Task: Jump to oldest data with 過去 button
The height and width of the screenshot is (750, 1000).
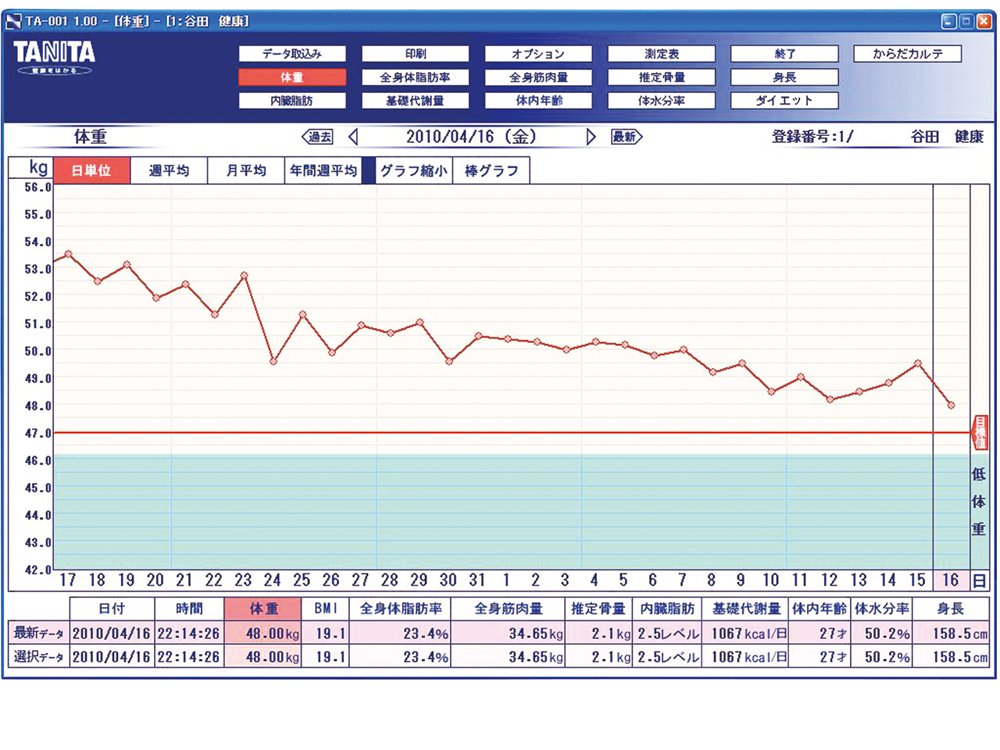Action: coord(318,137)
